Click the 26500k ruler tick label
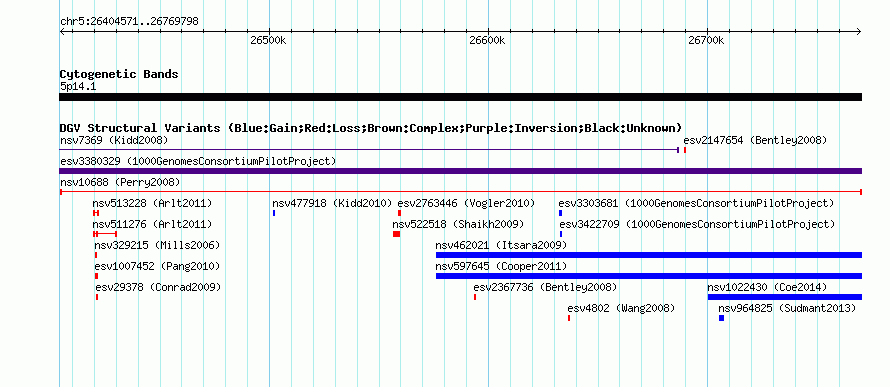 click(268, 41)
